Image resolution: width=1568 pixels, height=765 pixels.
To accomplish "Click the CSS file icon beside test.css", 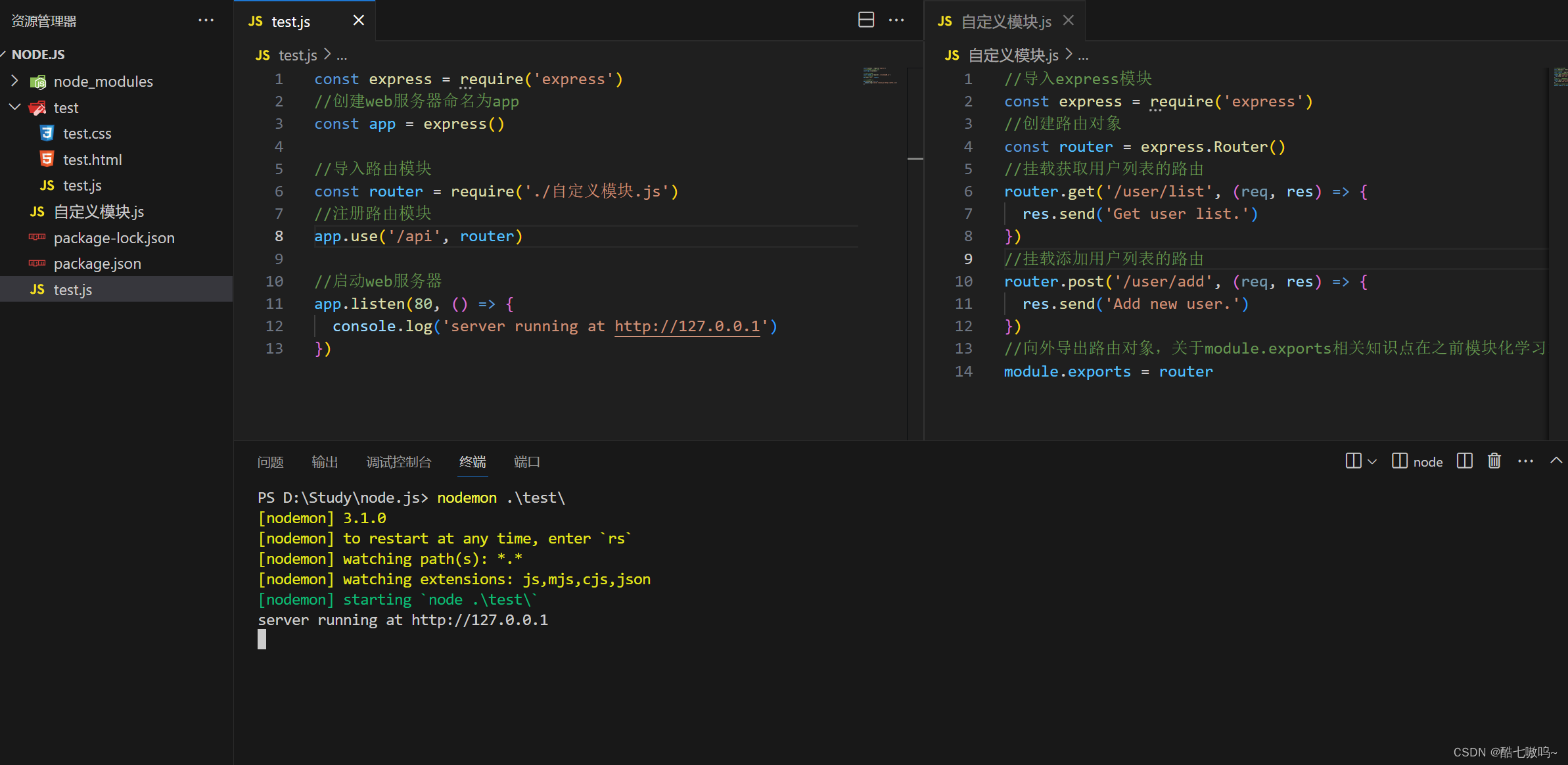I will 47,133.
